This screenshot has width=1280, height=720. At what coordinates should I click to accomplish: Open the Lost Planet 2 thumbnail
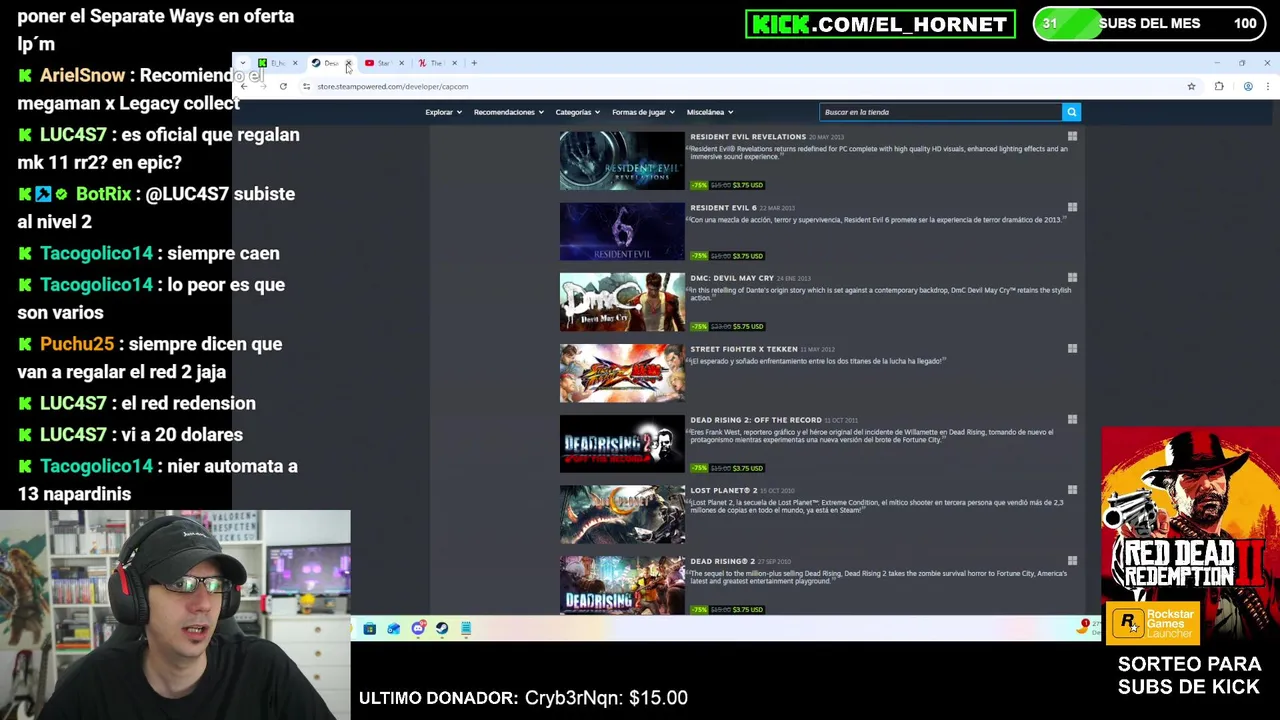tap(622, 515)
